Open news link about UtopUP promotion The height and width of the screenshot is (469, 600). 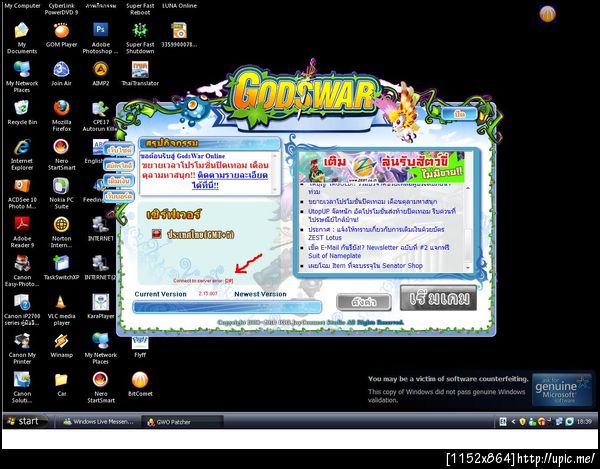pyautogui.click(x=382, y=215)
